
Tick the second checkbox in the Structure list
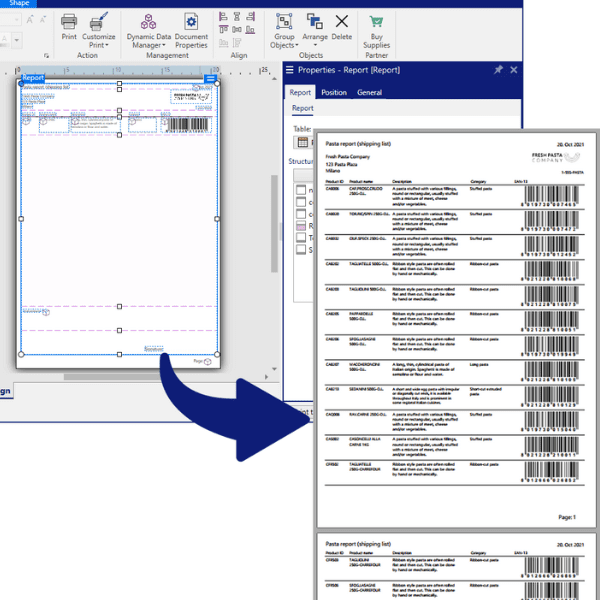(x=301, y=201)
